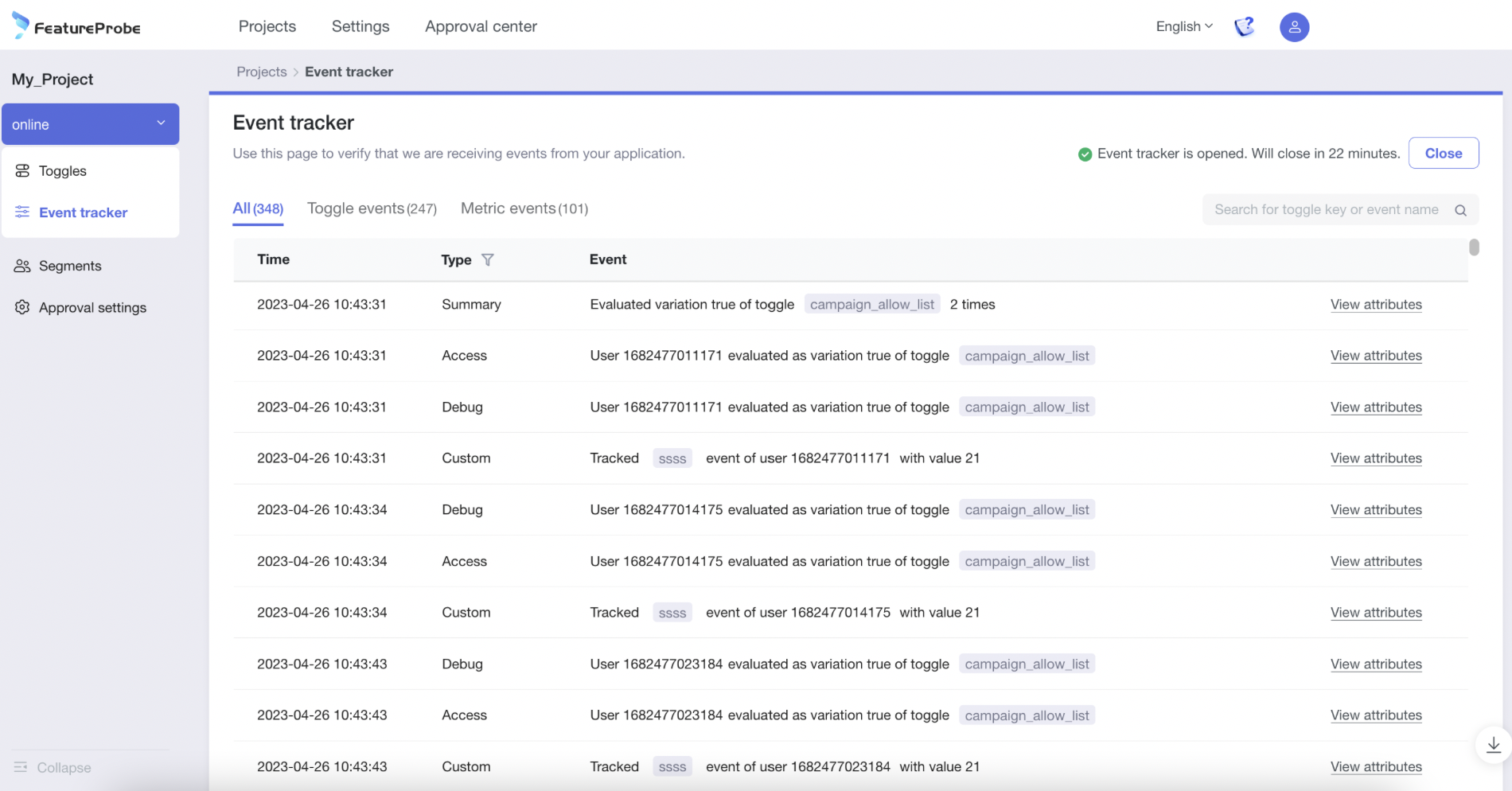1512x791 pixels.
Task: Click the Summary type cell
Action: point(471,305)
